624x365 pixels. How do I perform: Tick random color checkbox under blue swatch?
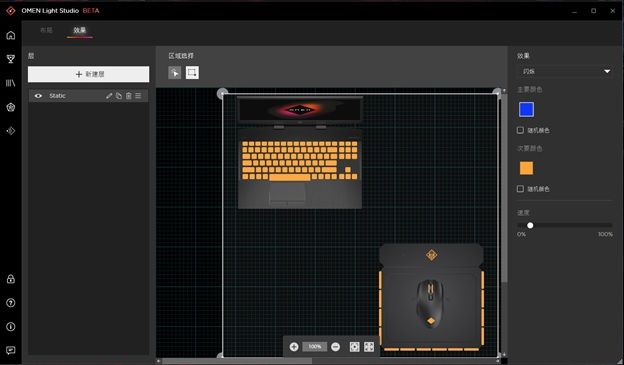click(520, 130)
